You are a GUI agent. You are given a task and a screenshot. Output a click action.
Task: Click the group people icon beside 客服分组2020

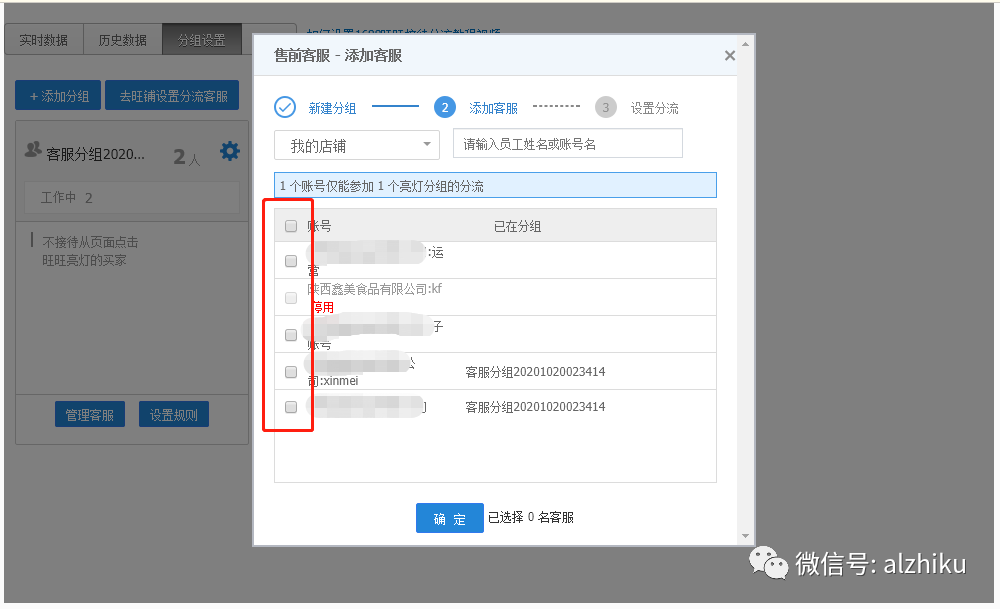pyautogui.click(x=33, y=150)
